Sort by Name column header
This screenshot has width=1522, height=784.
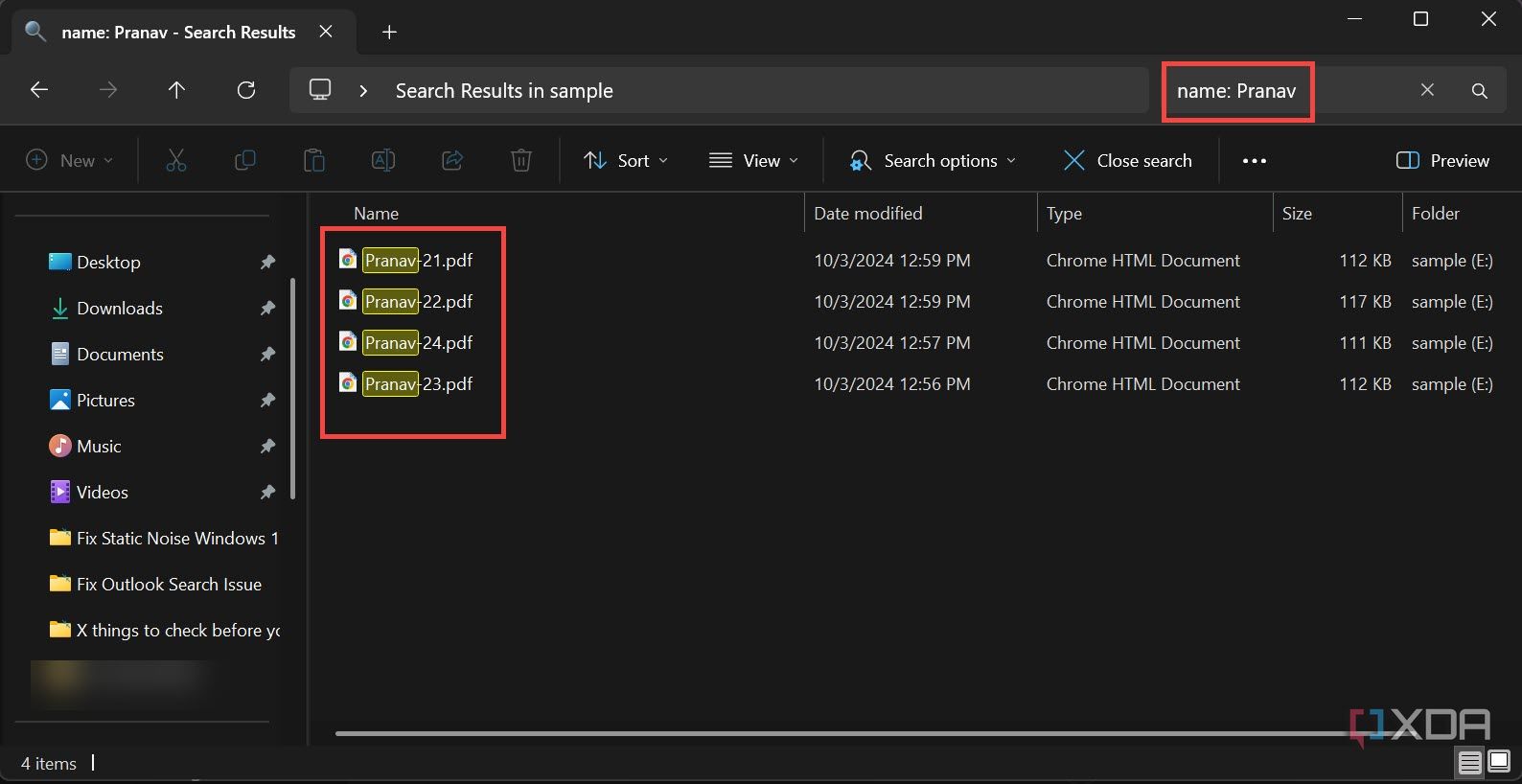pos(376,214)
